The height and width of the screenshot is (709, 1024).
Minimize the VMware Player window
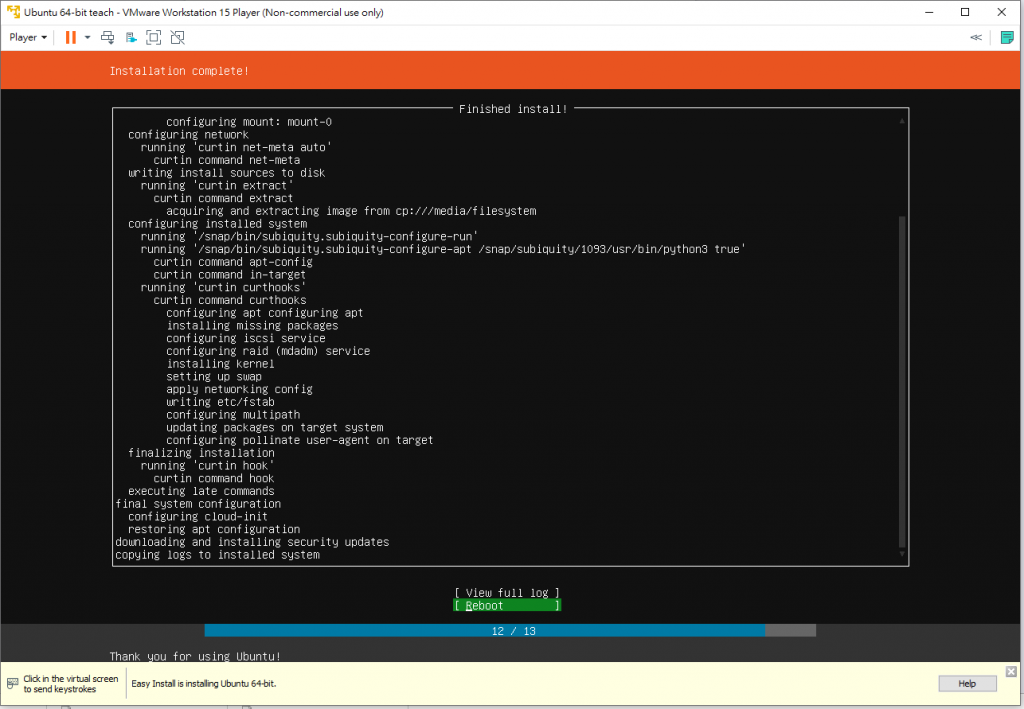coord(929,12)
